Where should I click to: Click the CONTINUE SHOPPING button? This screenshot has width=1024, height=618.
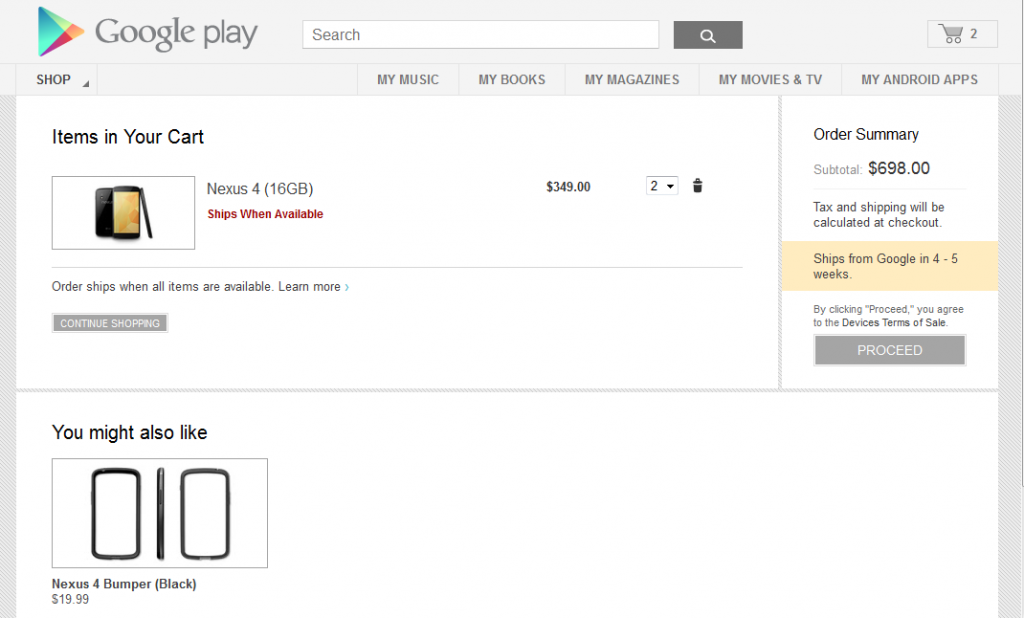pos(110,323)
